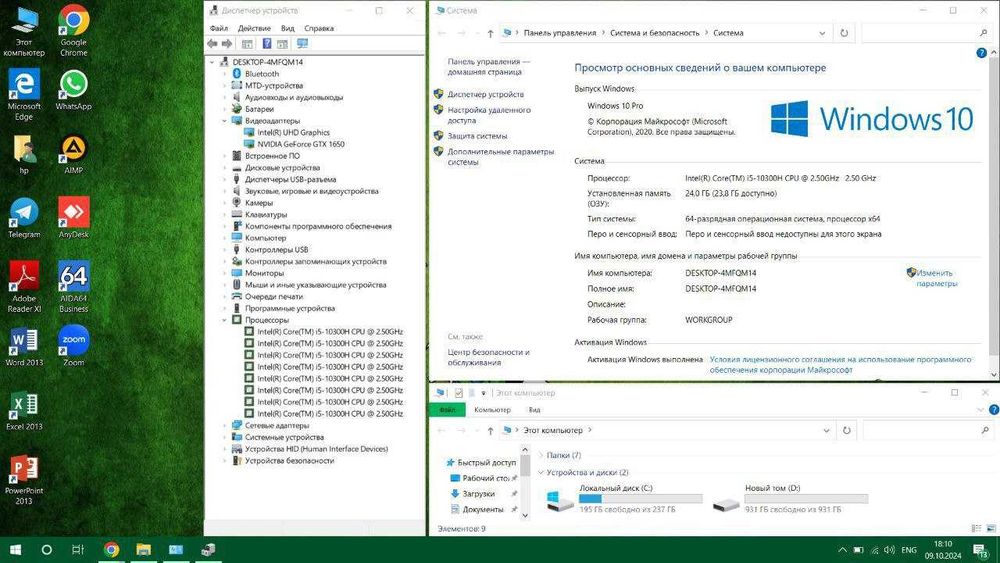Switch to Компьютер ribbon tab
This screenshot has height=563, width=1000.
coord(492,410)
